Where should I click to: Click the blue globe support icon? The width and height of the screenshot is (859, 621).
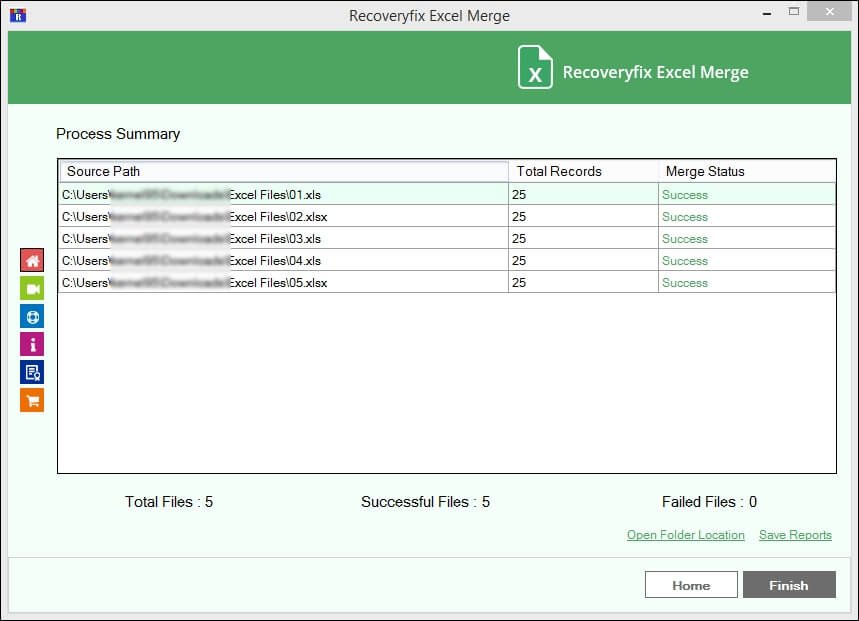[32, 317]
